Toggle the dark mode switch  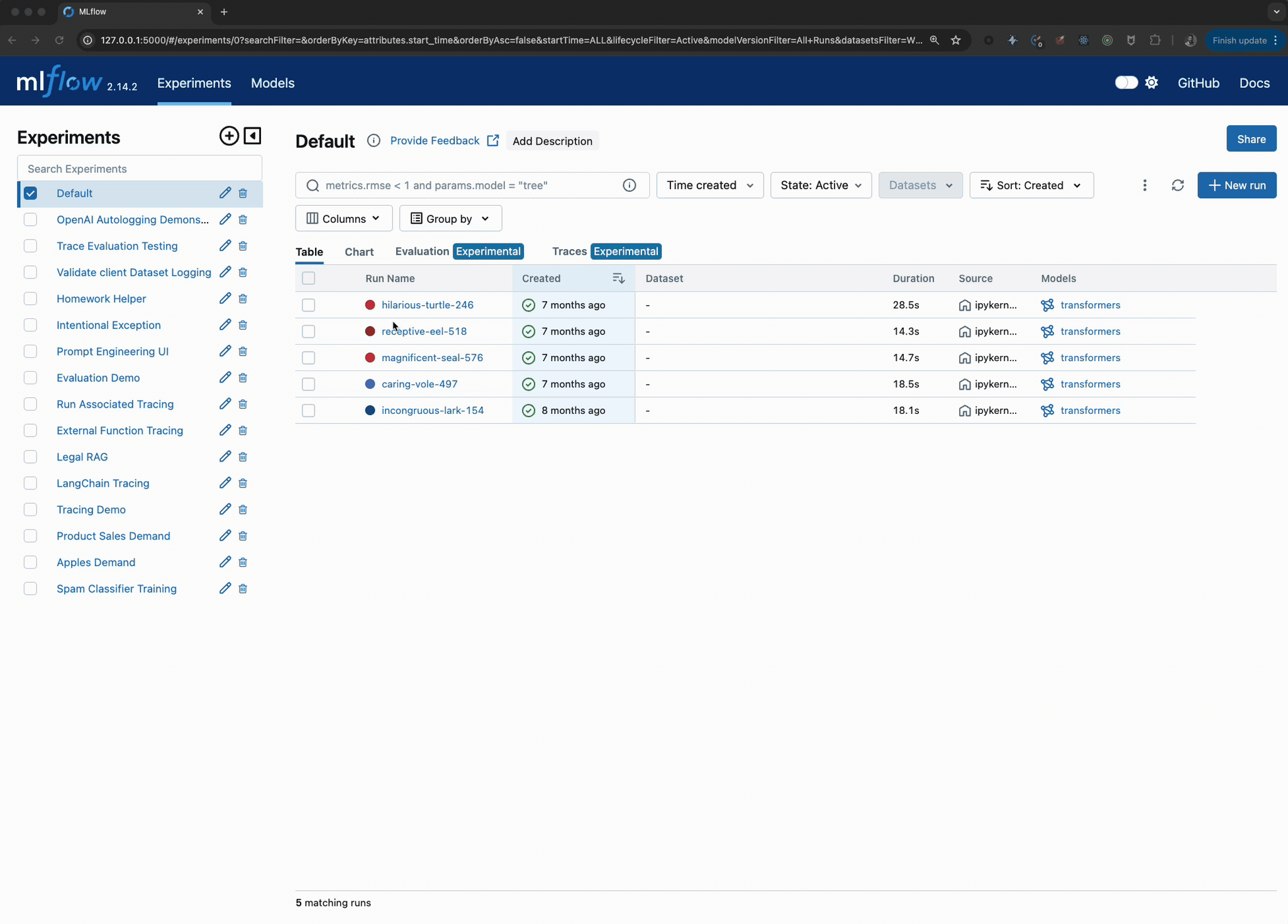point(1126,83)
